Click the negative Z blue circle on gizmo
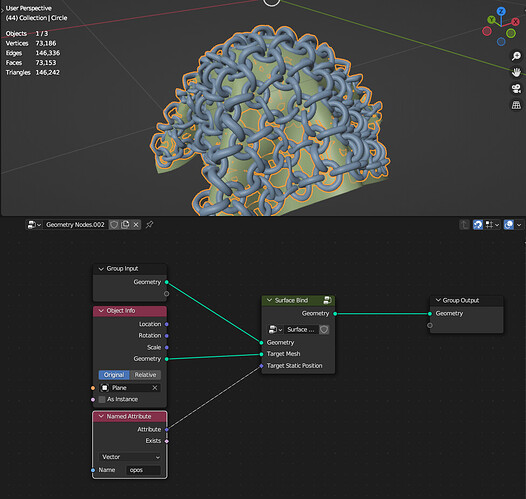 click(x=501, y=42)
